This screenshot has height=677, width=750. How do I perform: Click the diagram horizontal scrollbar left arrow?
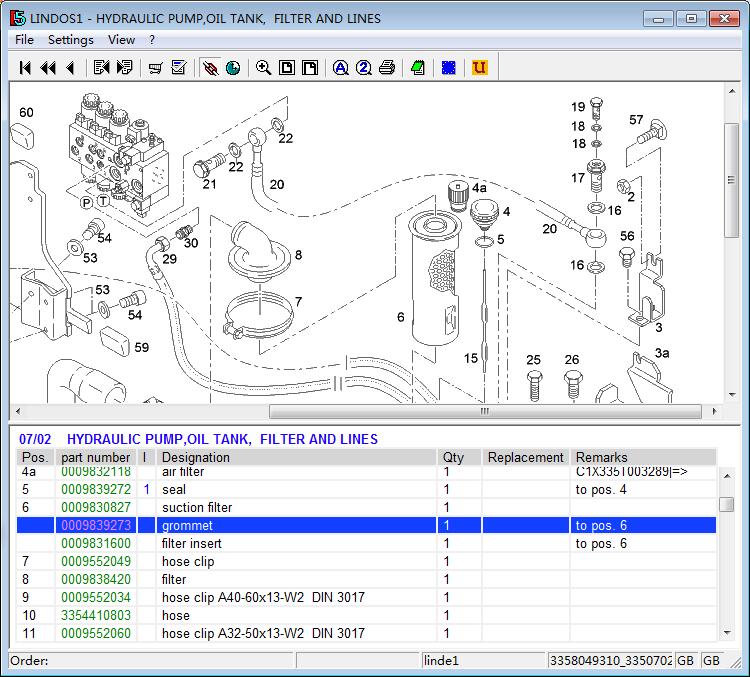[18, 411]
